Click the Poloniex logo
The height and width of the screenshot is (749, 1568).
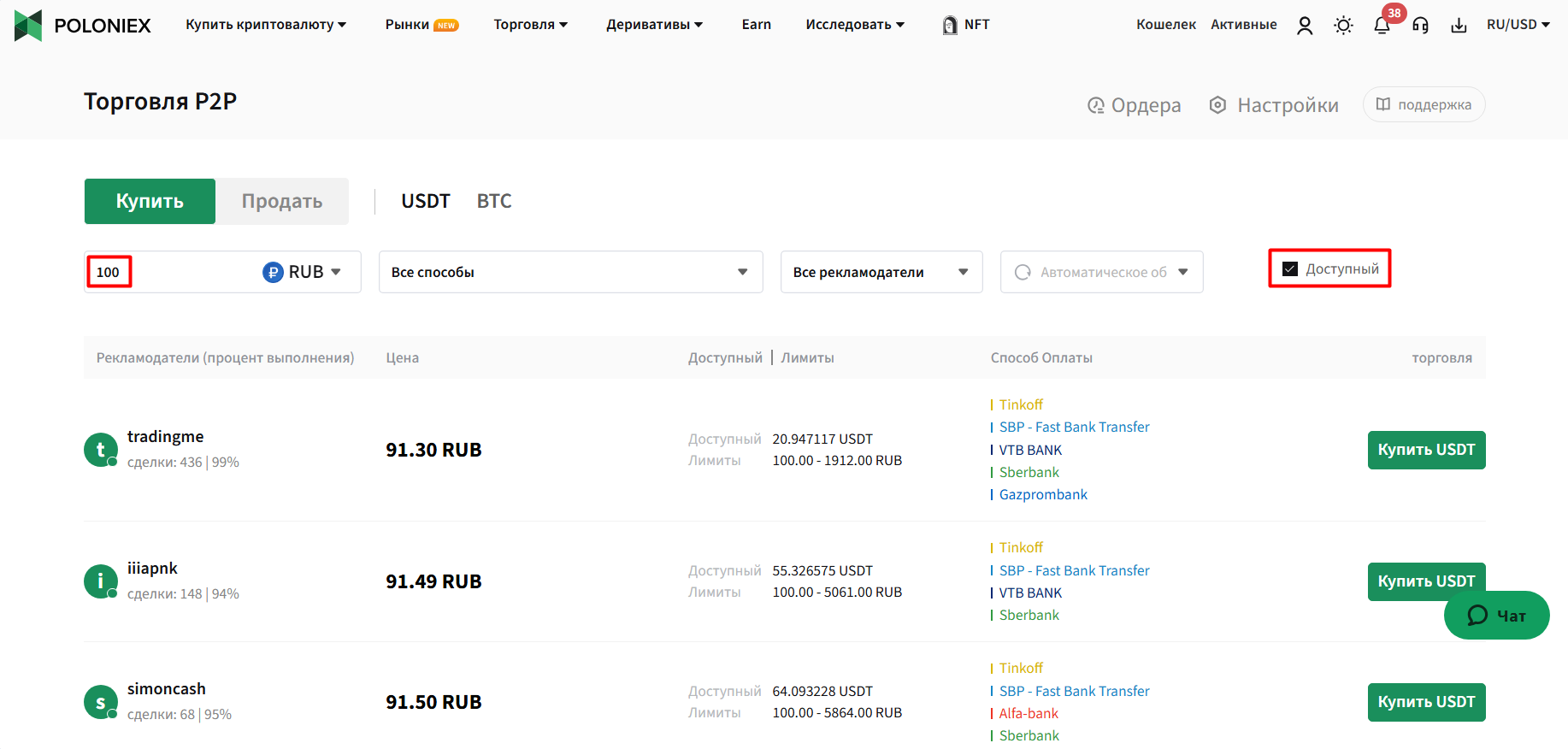(x=82, y=25)
